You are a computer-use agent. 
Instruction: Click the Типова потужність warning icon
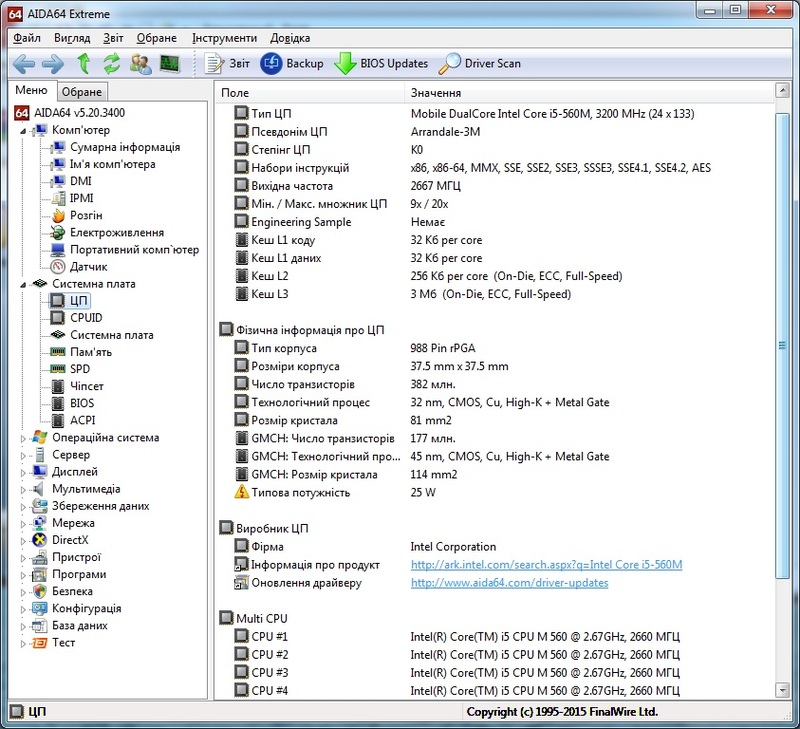[241, 492]
